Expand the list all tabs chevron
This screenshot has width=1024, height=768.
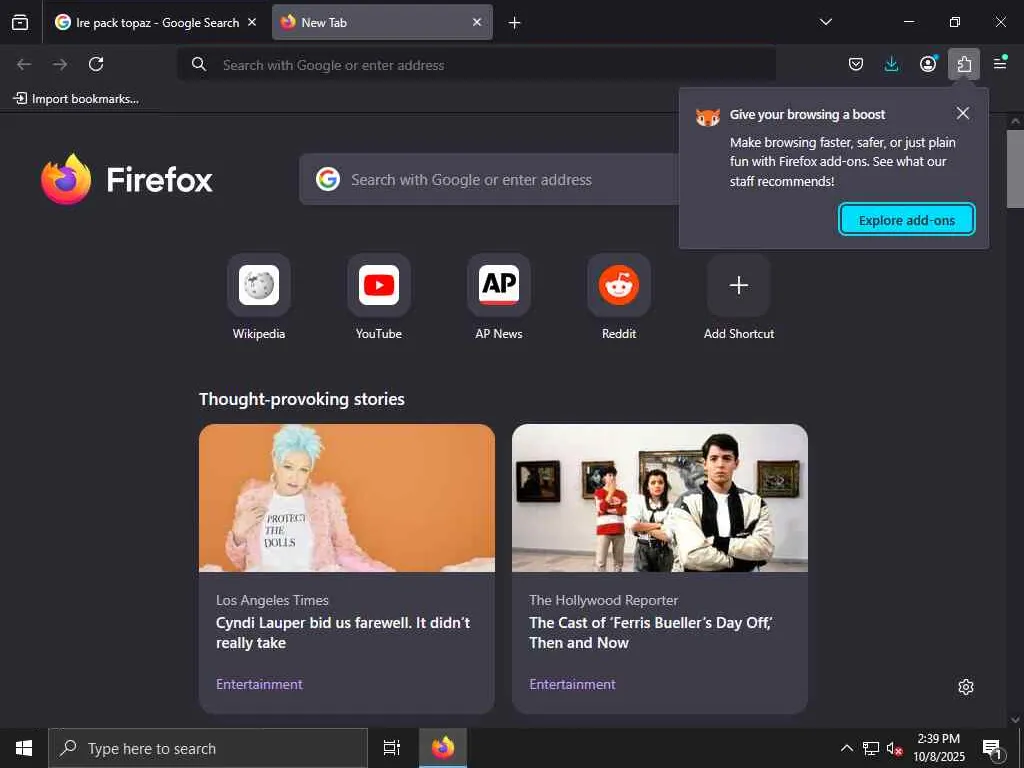tap(825, 22)
